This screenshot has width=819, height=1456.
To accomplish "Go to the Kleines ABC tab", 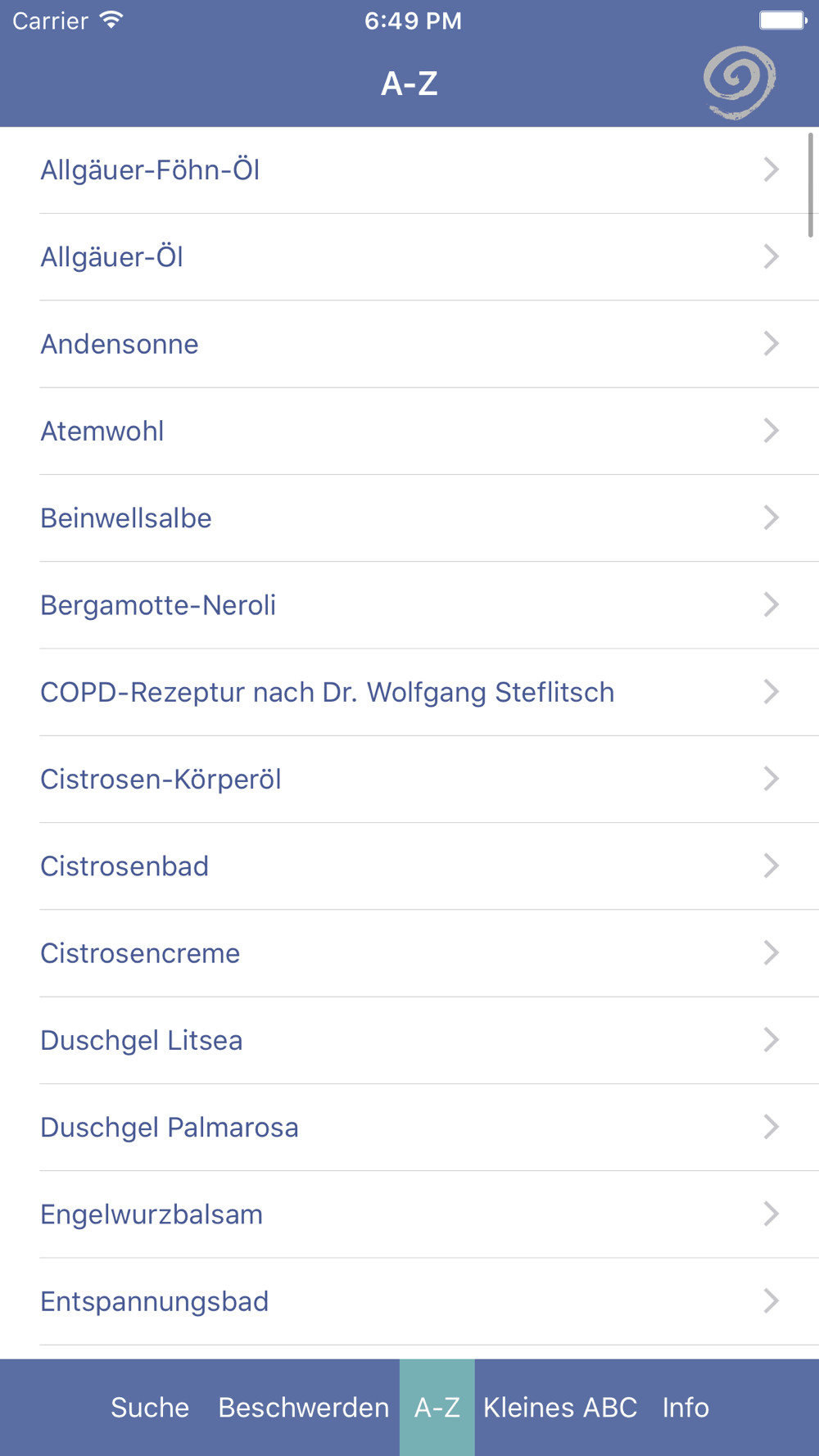I will [560, 1407].
